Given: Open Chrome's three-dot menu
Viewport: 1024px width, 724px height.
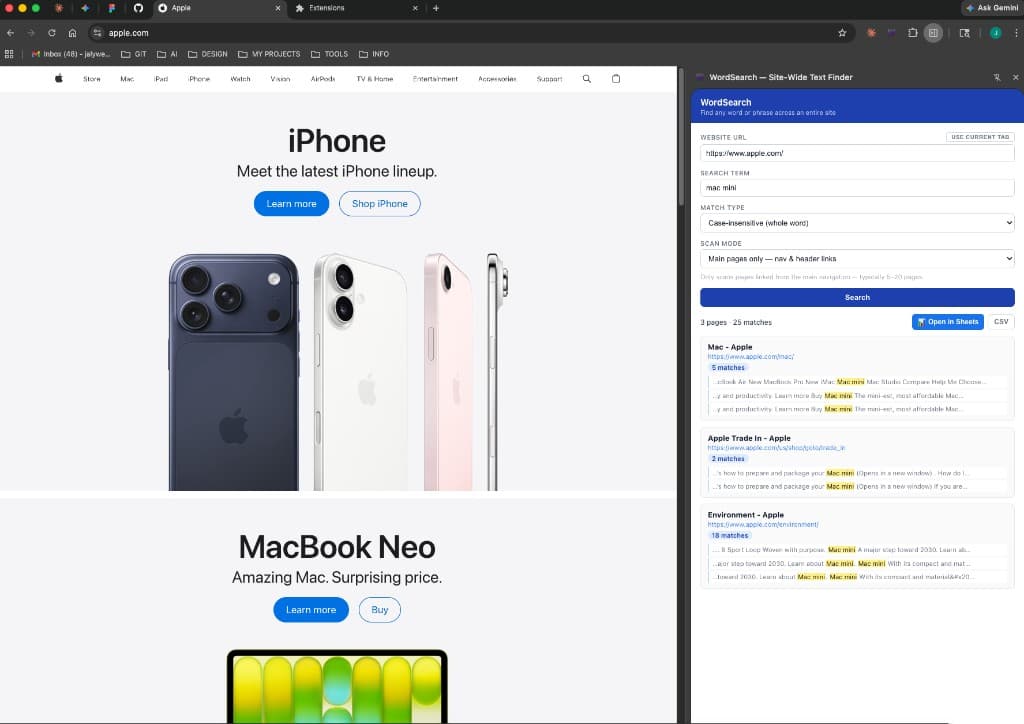Looking at the screenshot, I should coord(1014,32).
